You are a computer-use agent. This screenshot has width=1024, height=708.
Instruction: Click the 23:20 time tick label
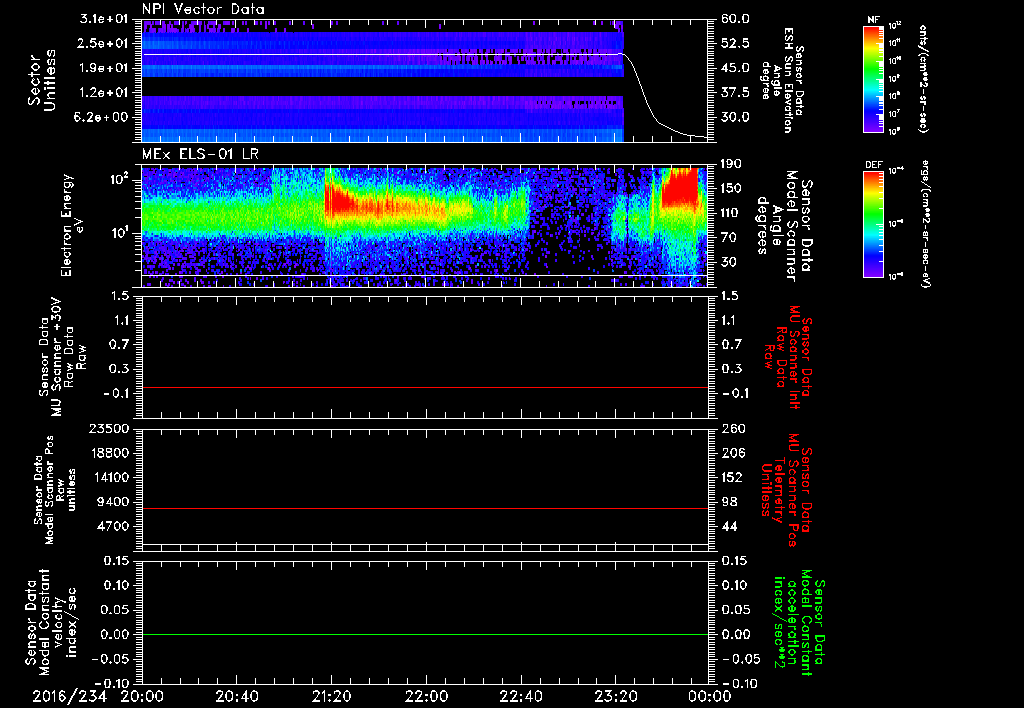[615, 697]
